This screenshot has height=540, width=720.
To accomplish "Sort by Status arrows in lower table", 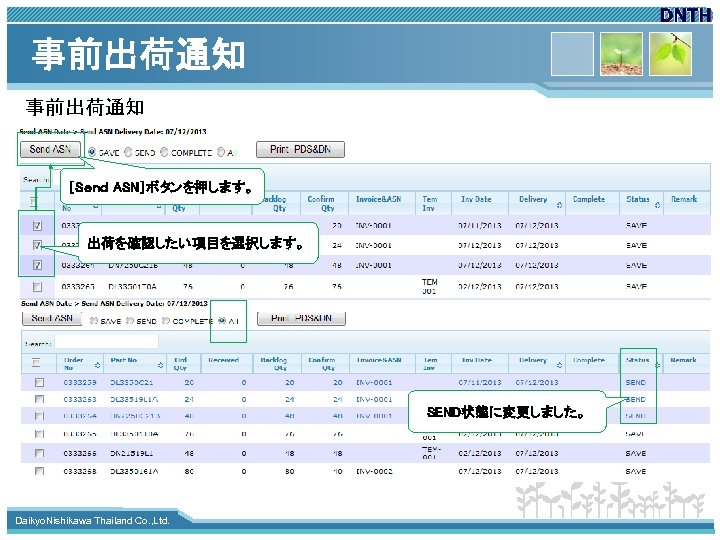I will coord(658,365).
